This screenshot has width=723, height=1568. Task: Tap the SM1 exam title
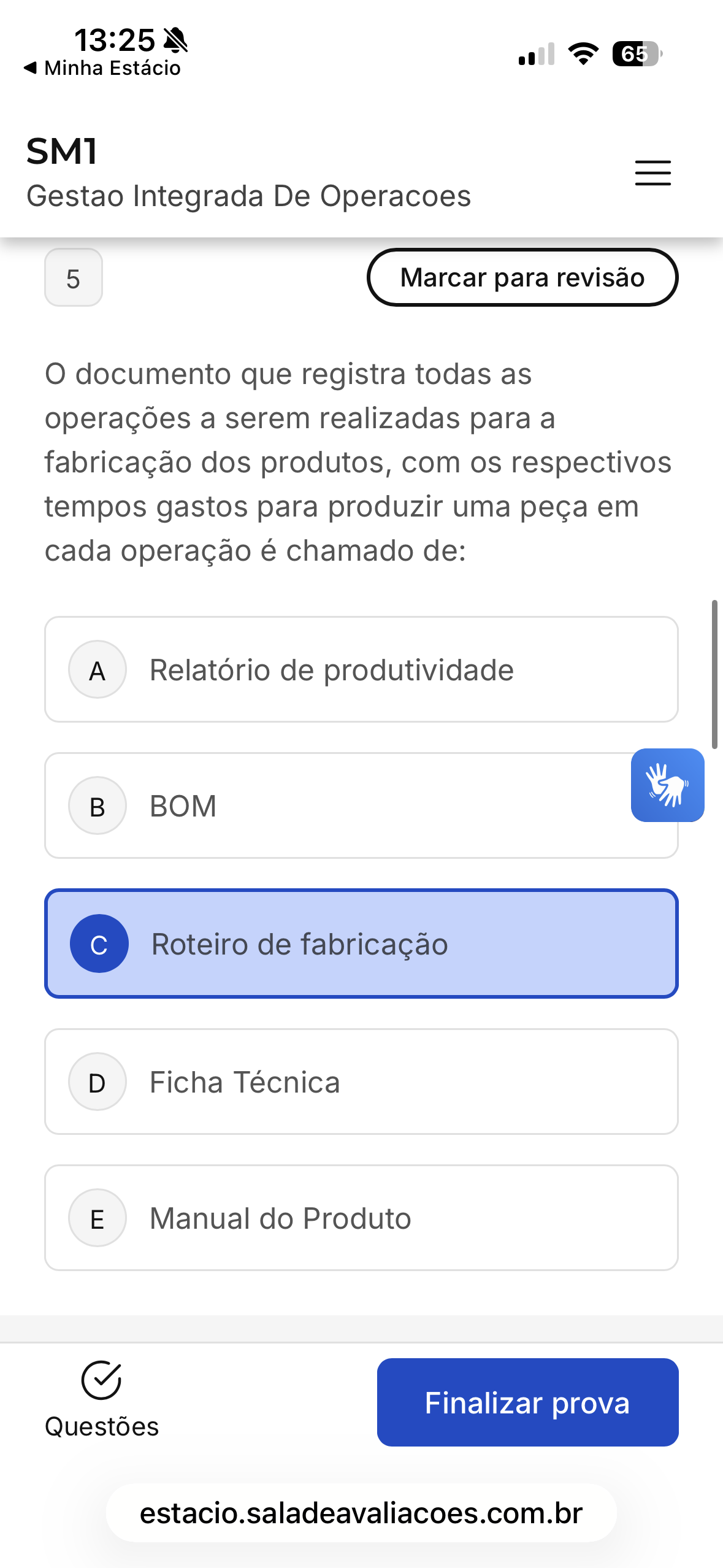click(62, 152)
